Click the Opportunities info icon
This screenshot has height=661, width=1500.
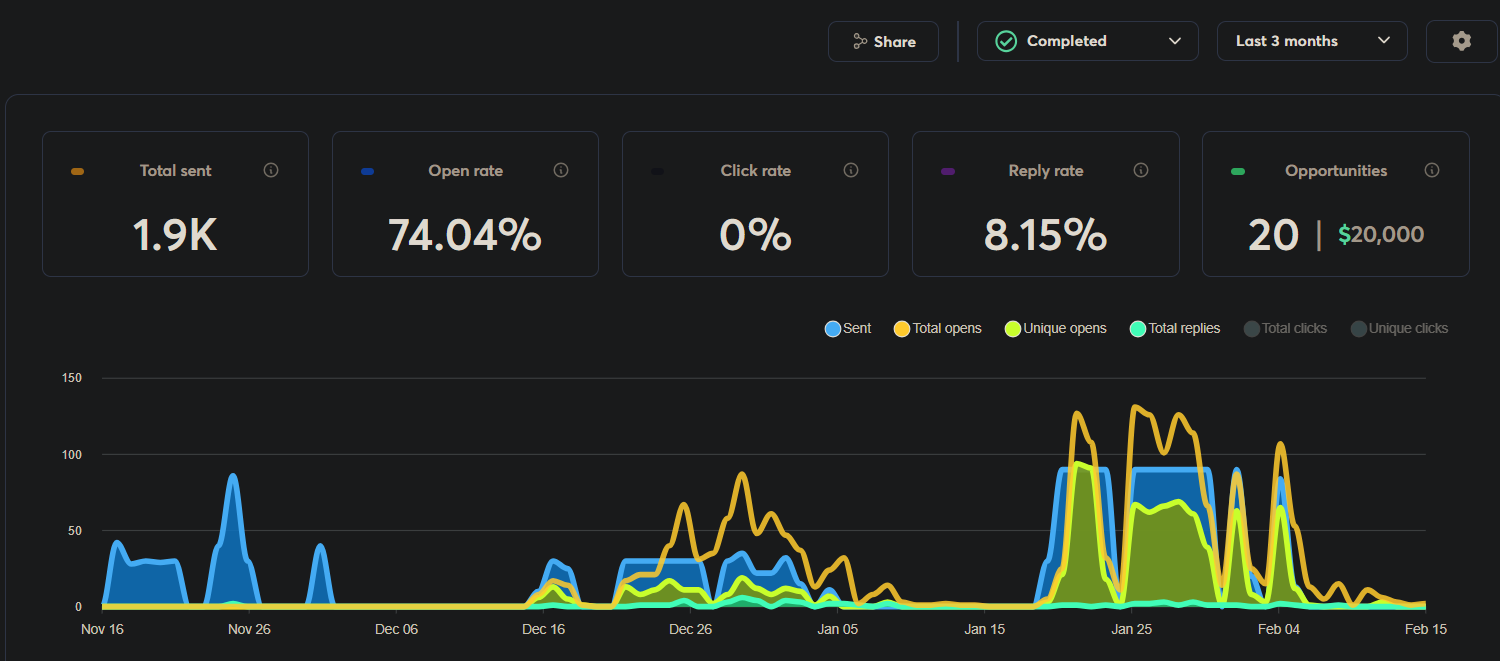(1431, 170)
